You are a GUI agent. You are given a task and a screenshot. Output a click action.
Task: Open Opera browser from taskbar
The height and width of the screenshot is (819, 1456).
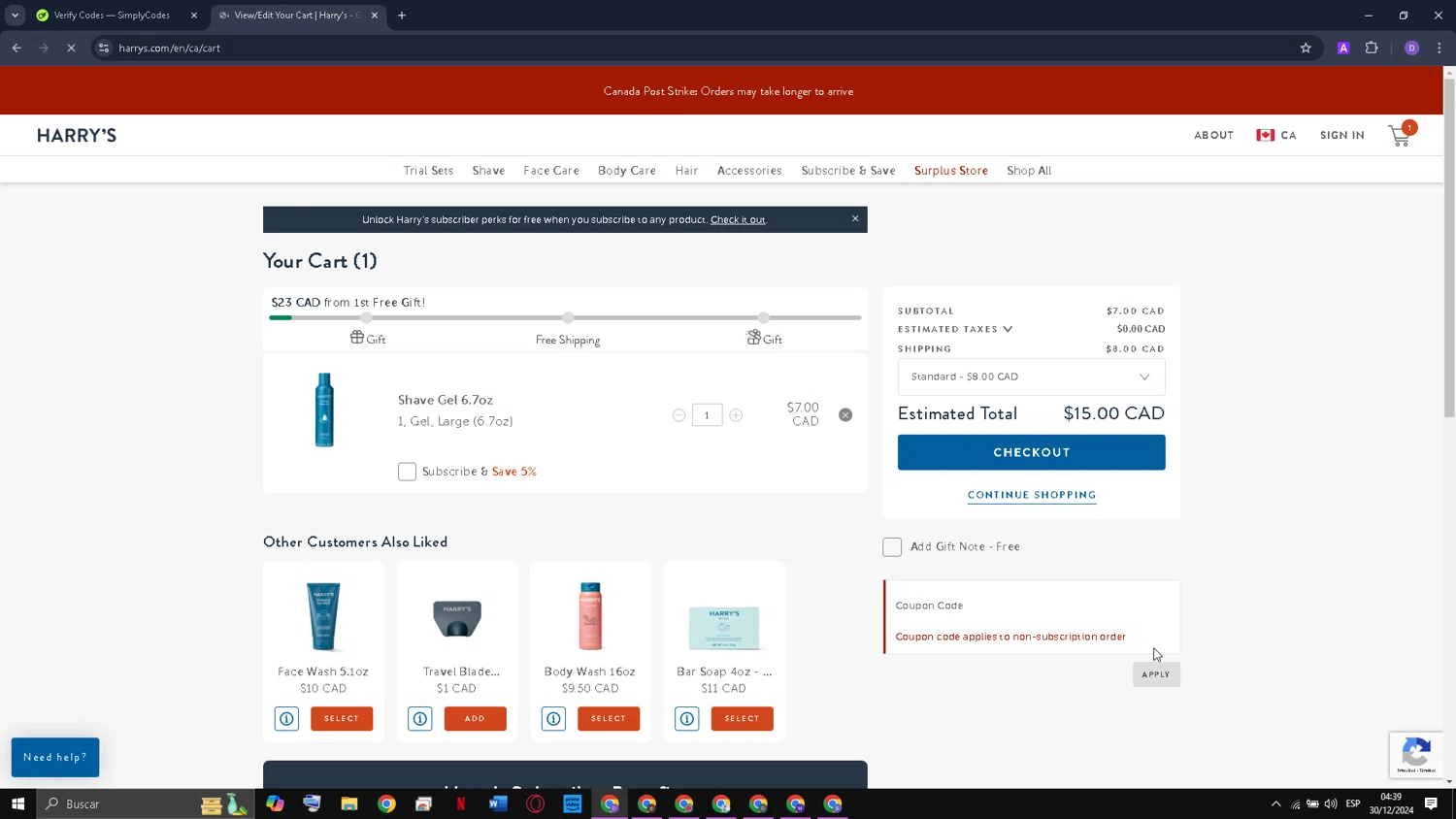tap(535, 803)
